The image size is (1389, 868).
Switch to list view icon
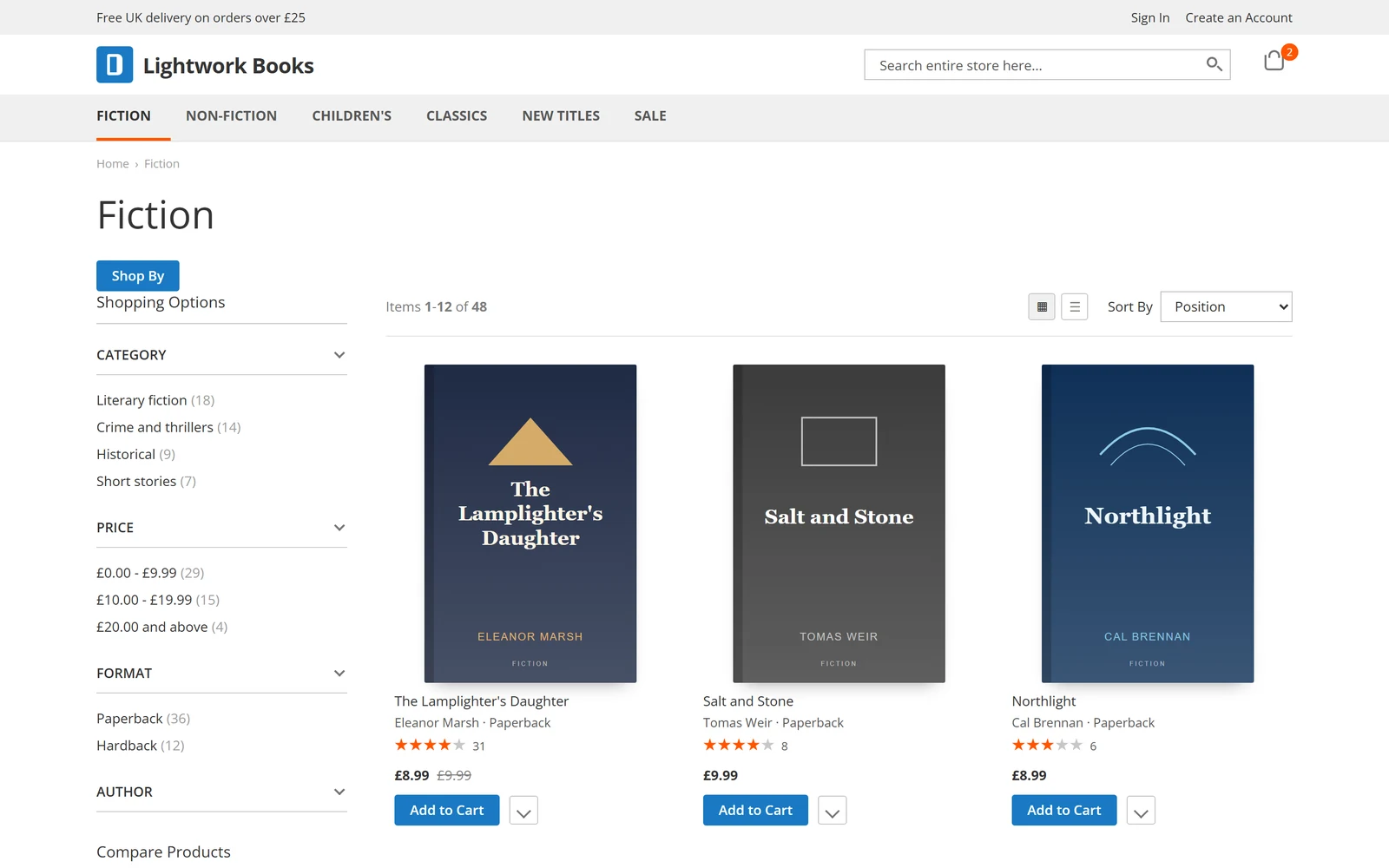click(x=1075, y=306)
